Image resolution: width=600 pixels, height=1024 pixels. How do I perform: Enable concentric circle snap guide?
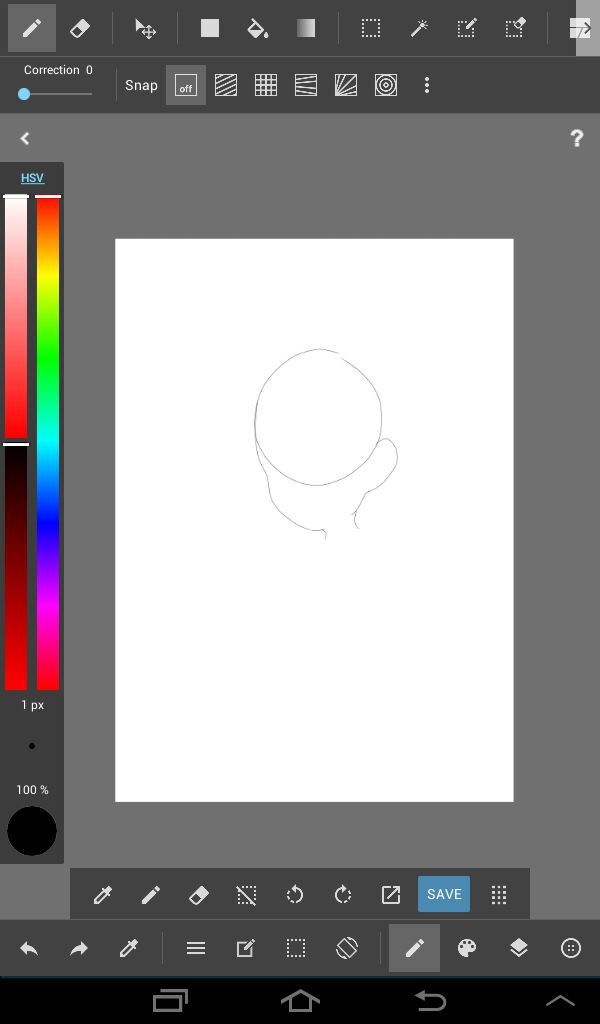pos(386,85)
